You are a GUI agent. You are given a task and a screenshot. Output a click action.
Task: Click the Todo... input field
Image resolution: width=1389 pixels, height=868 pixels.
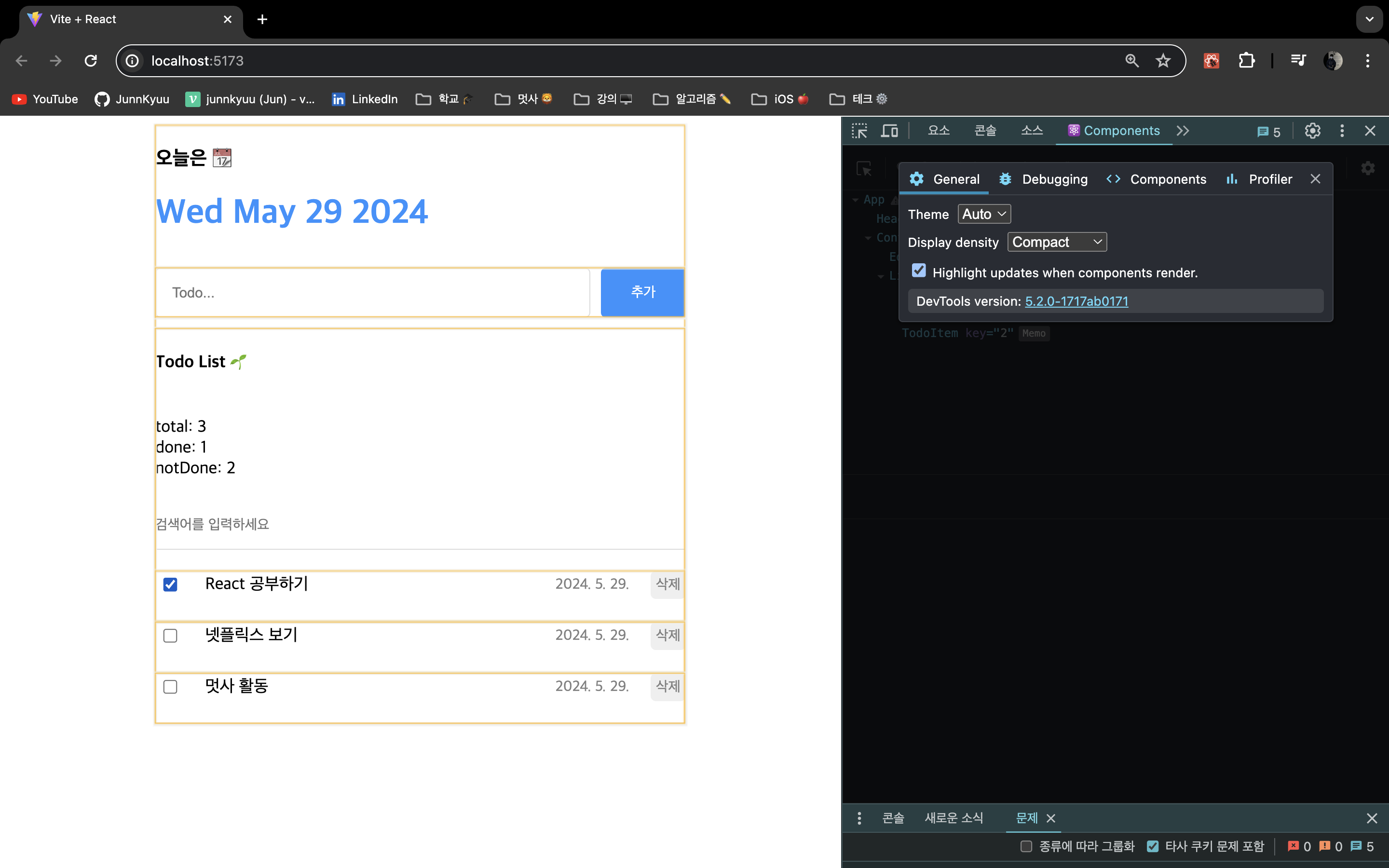click(373, 293)
